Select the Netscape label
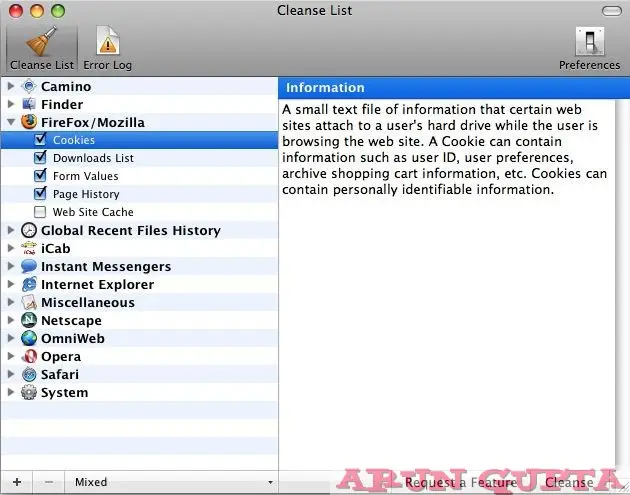Viewport: 630px width, 495px height. click(x=71, y=321)
